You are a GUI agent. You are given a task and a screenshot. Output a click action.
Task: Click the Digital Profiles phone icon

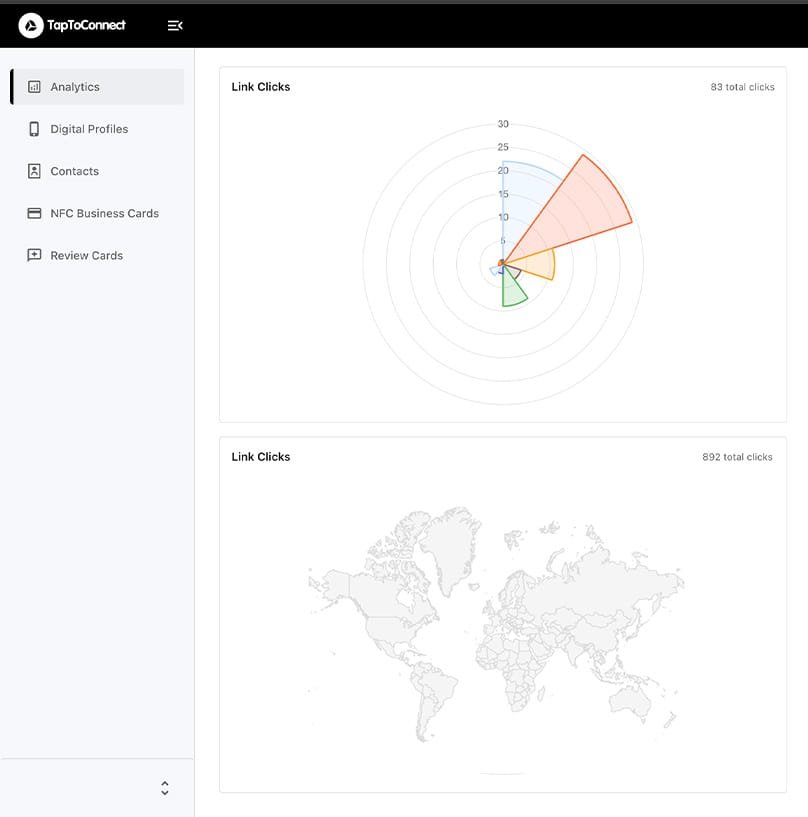35,129
